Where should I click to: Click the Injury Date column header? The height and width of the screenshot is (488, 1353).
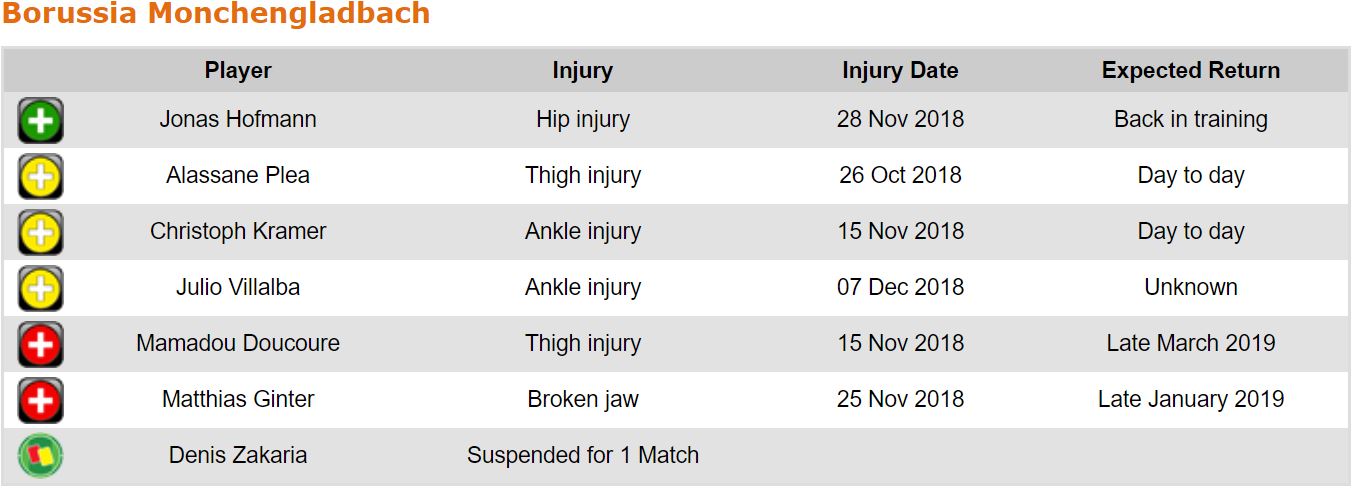click(x=900, y=70)
